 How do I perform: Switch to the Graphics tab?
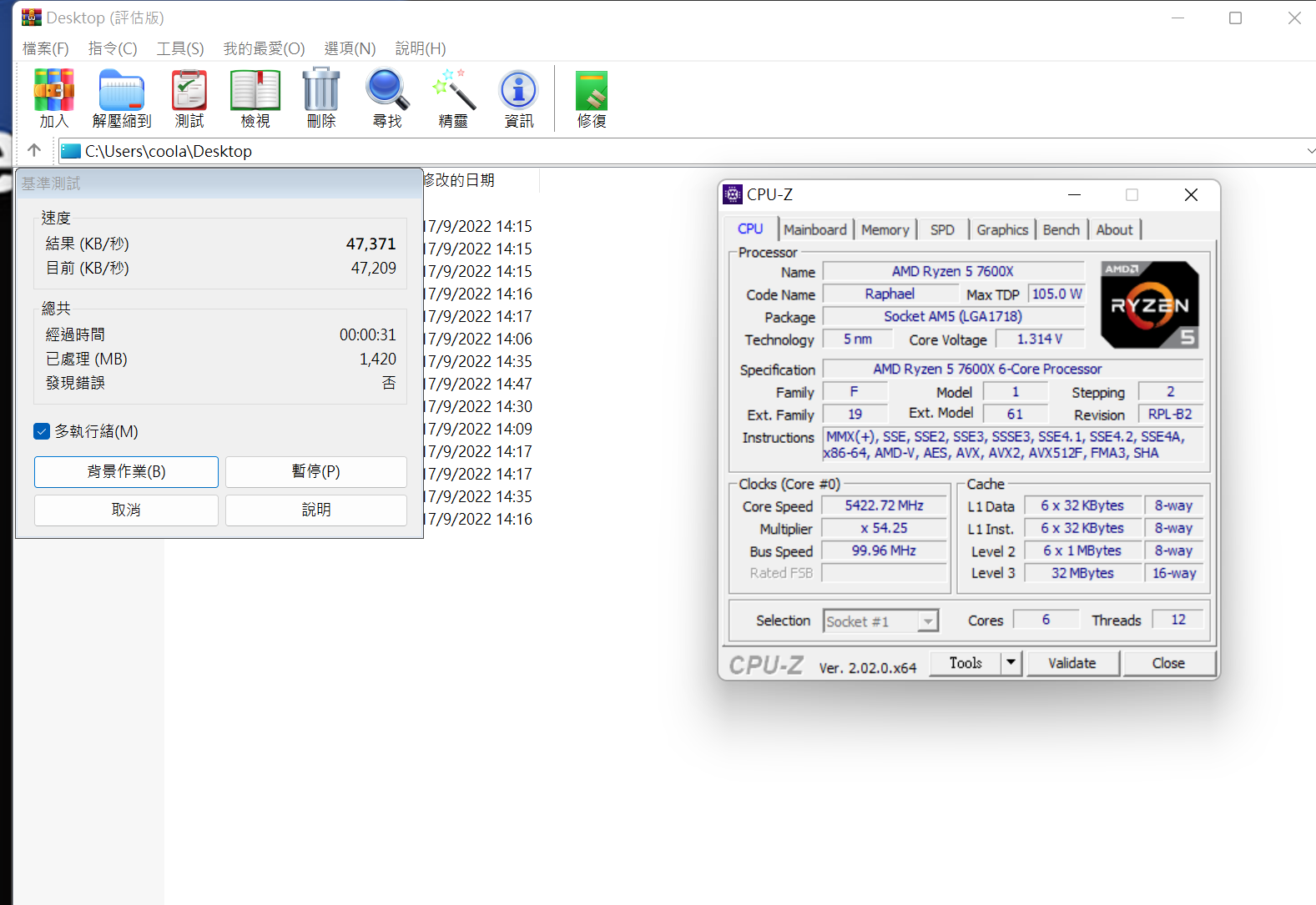pos(1002,229)
